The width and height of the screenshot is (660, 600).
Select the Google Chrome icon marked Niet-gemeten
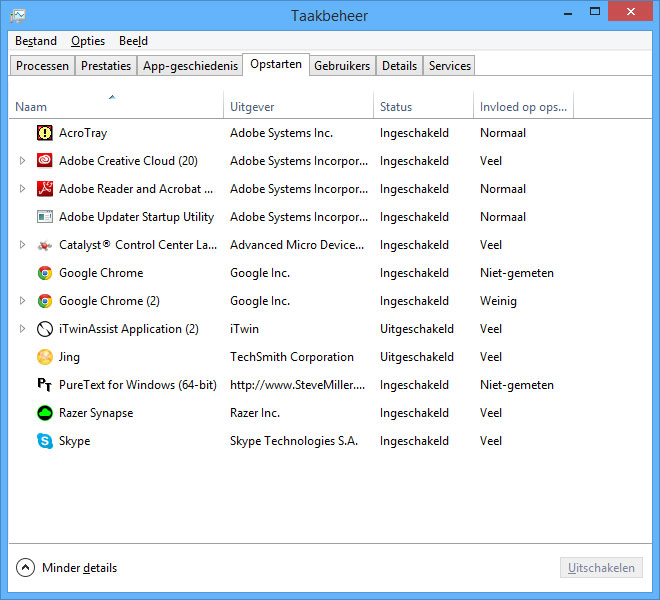(45, 273)
